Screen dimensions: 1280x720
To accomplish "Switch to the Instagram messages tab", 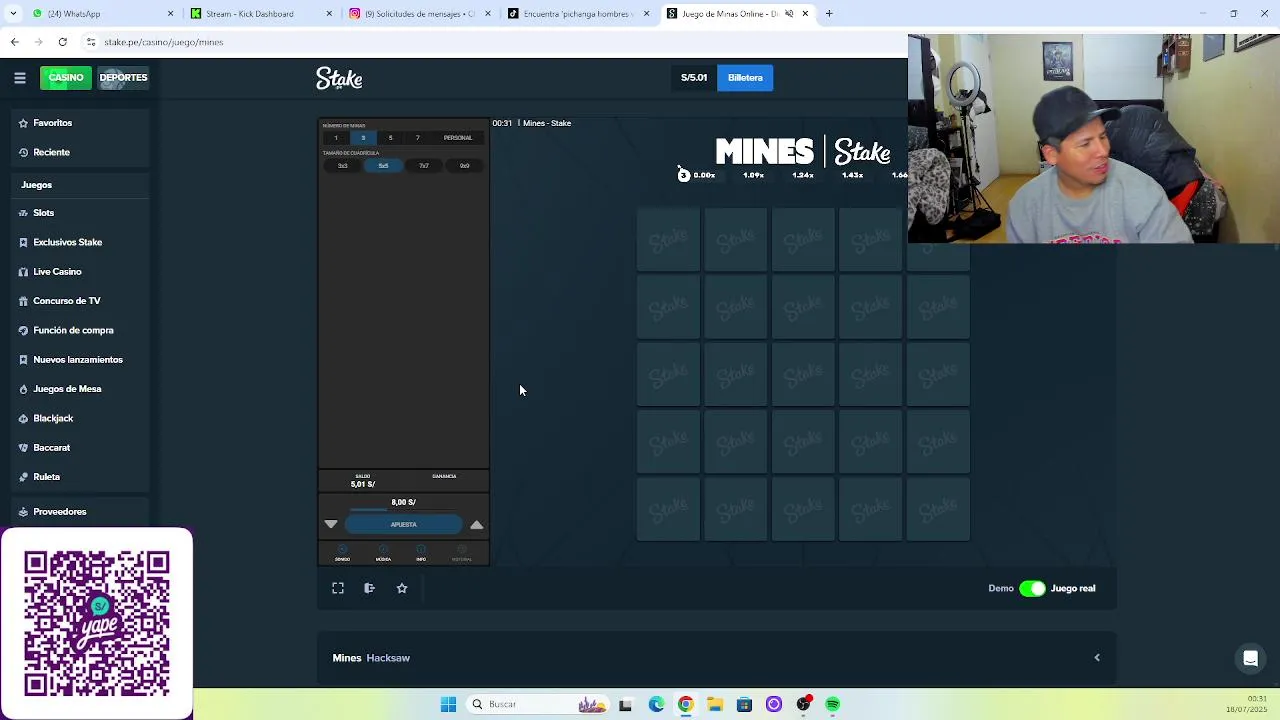I will (418, 14).
